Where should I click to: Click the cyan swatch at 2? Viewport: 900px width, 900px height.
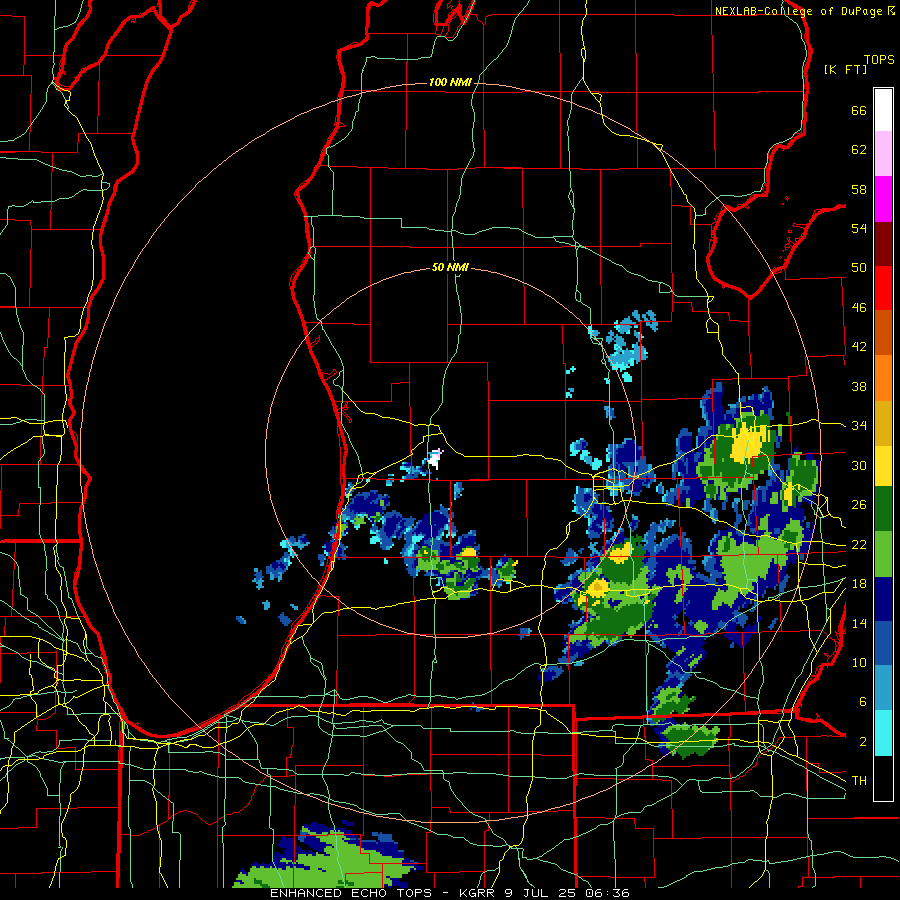coord(883,733)
